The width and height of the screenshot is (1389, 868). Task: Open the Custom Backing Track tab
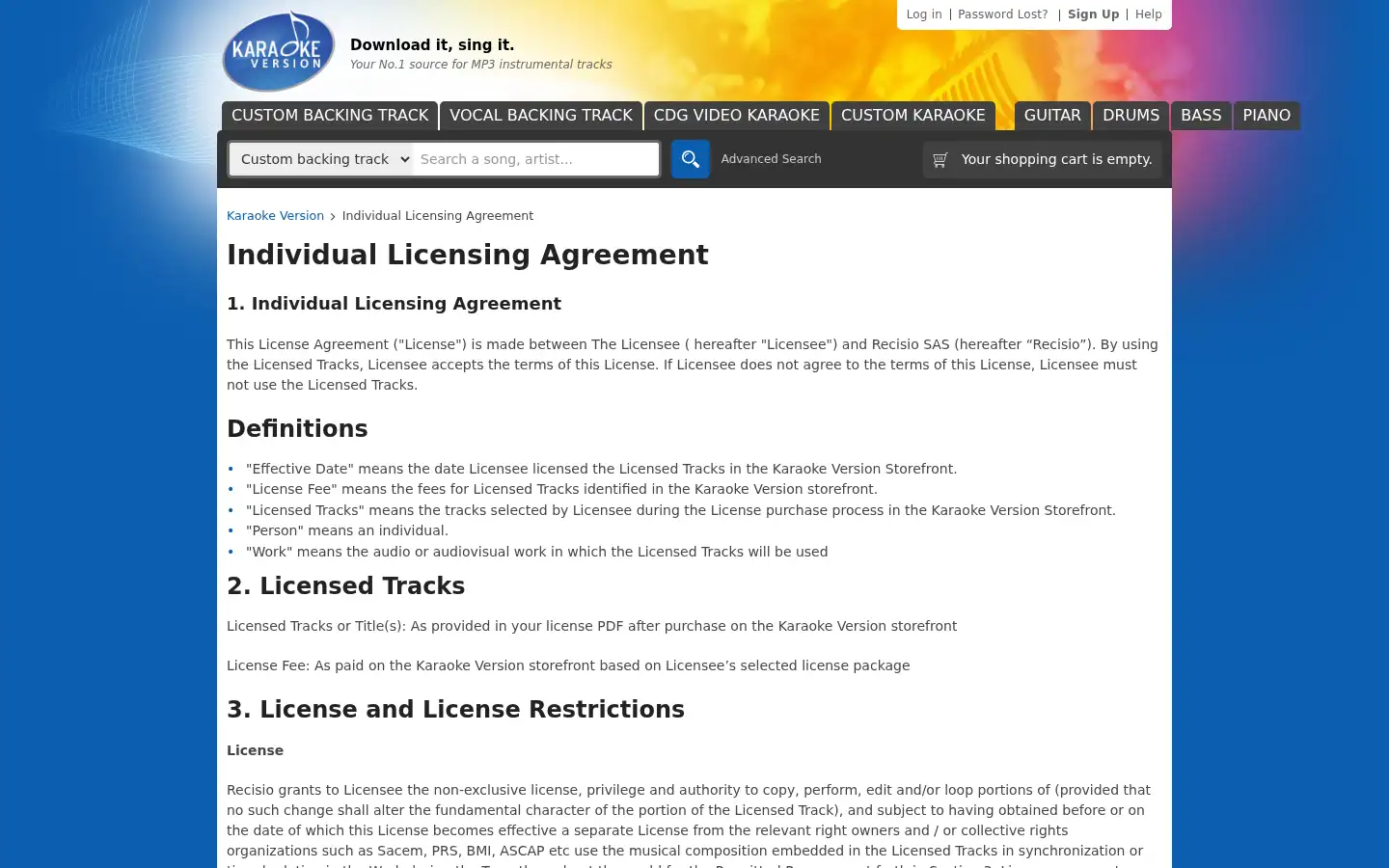coord(330,116)
